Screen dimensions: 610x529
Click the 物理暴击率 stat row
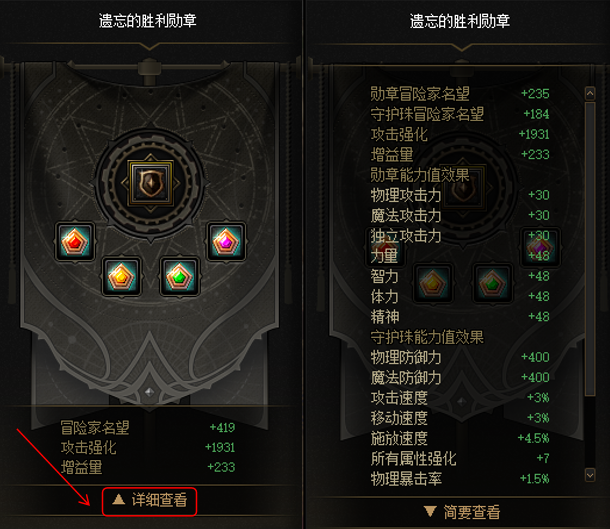click(x=459, y=478)
